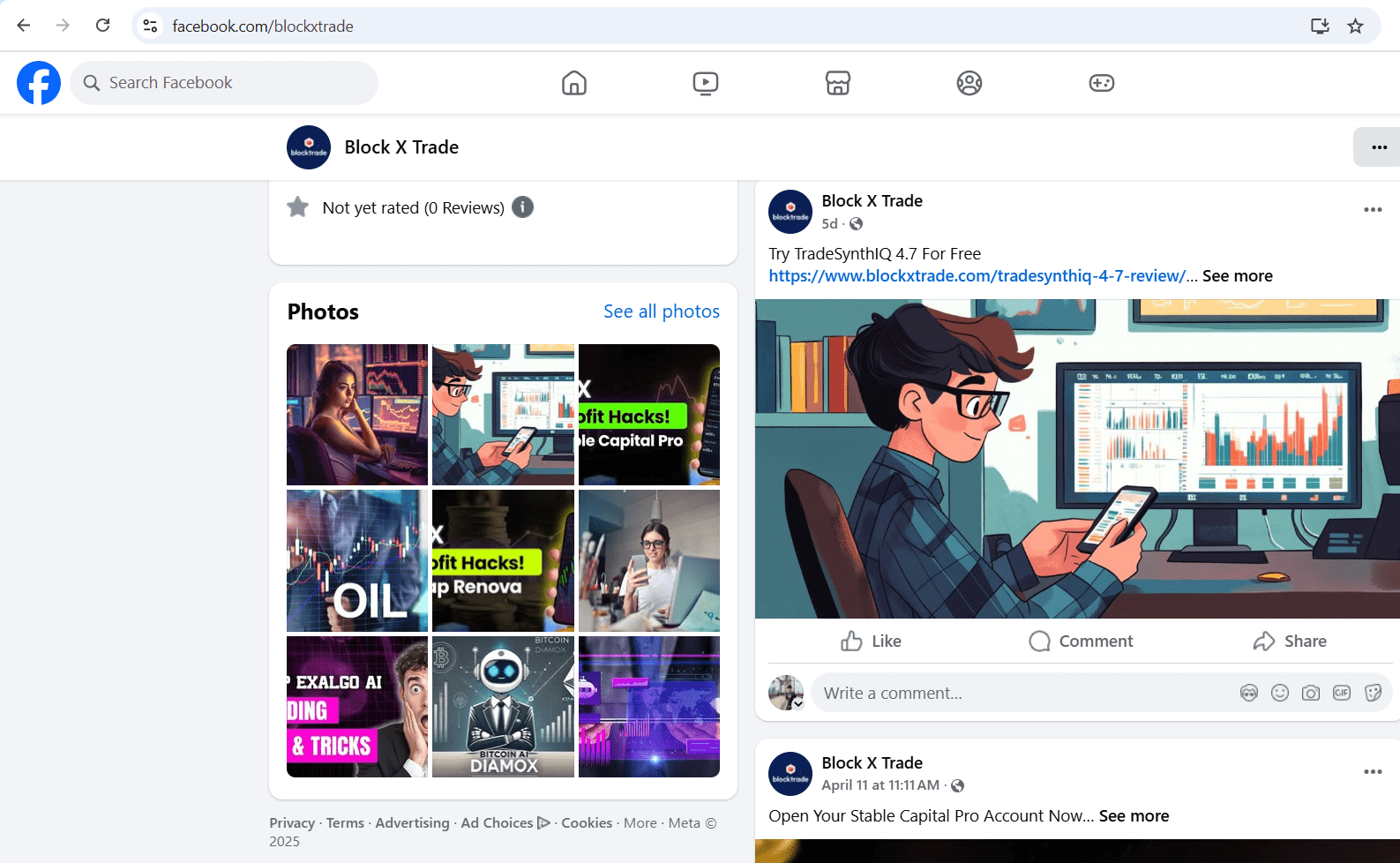Open site information icon in address bar
This screenshot has height=863, width=1400.
[x=151, y=26]
